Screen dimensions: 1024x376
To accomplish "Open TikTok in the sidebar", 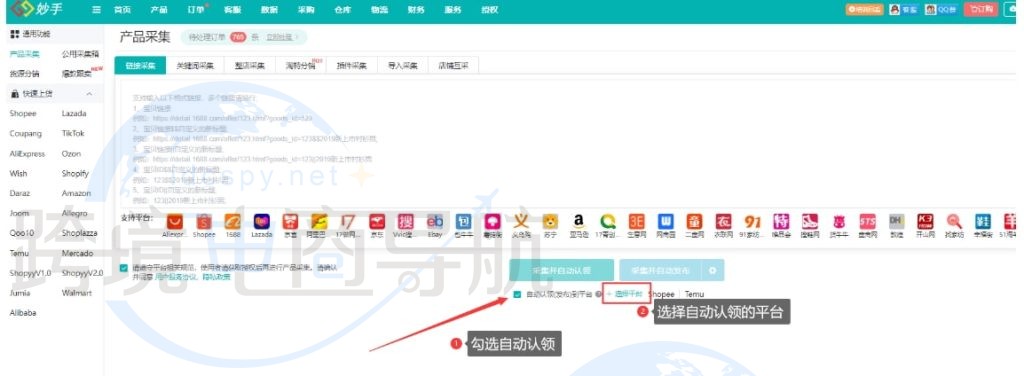I will 72,133.
